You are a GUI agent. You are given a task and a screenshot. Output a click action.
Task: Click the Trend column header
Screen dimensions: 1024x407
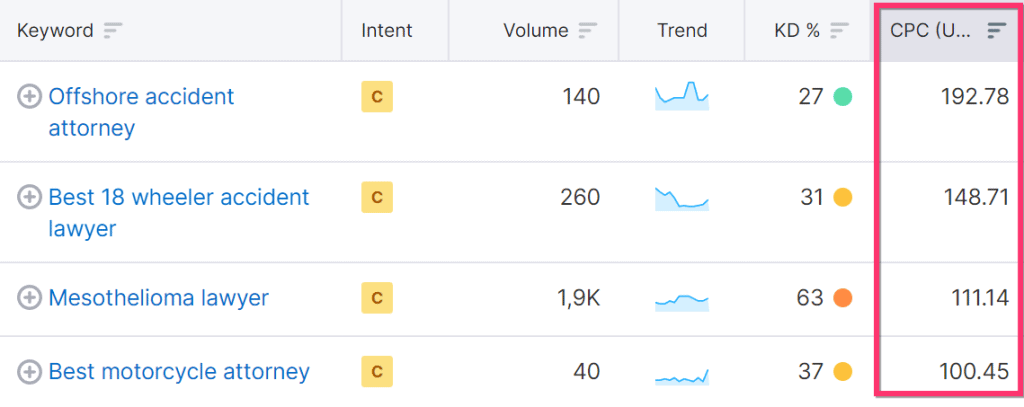(x=681, y=31)
